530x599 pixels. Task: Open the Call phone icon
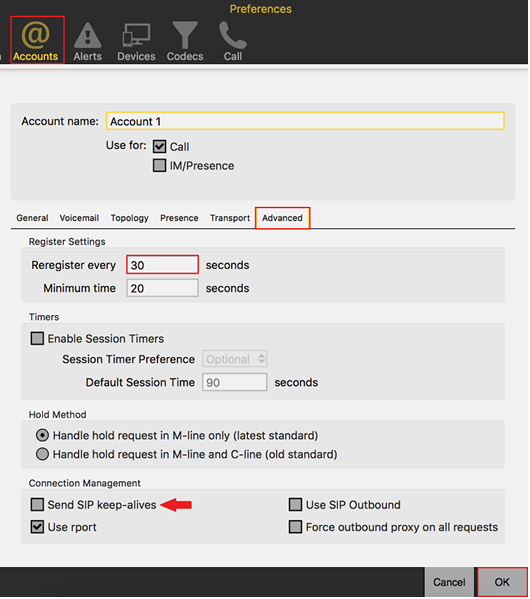pyautogui.click(x=233, y=35)
